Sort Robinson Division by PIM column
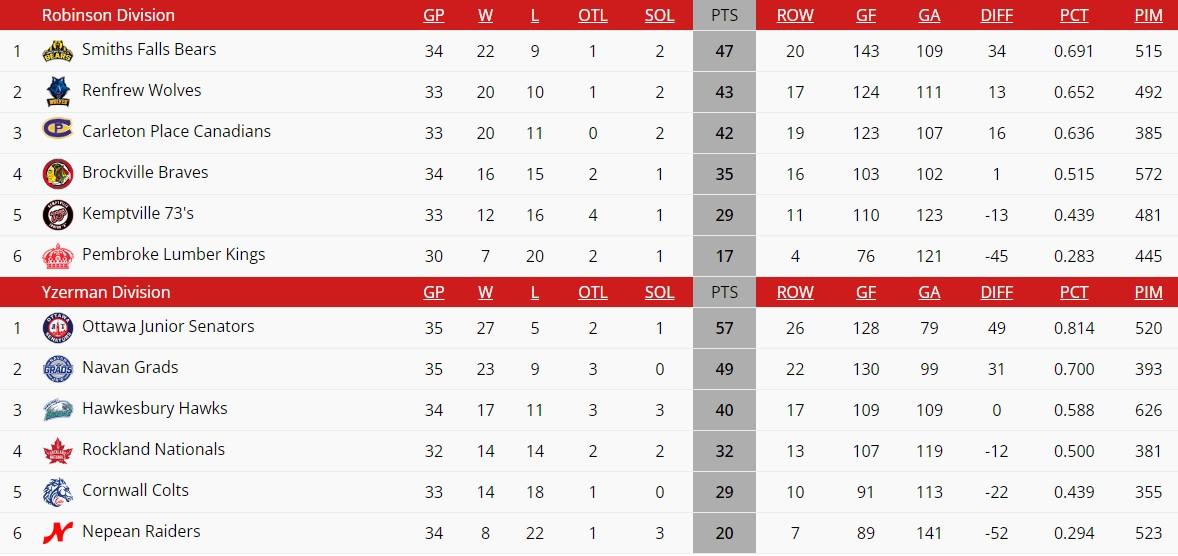 point(1149,15)
